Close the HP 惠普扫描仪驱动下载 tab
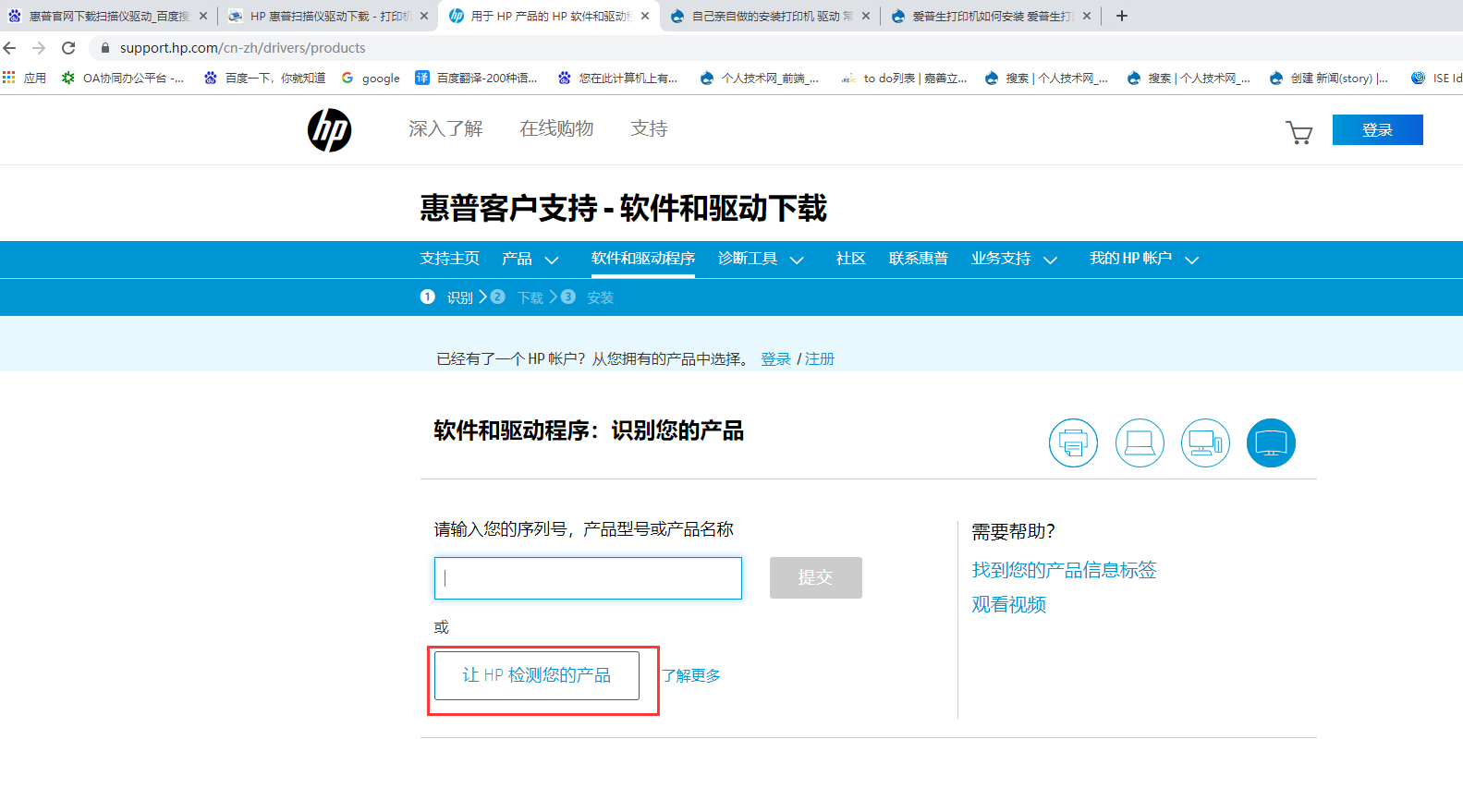The width and height of the screenshot is (1463, 812). coord(424,16)
